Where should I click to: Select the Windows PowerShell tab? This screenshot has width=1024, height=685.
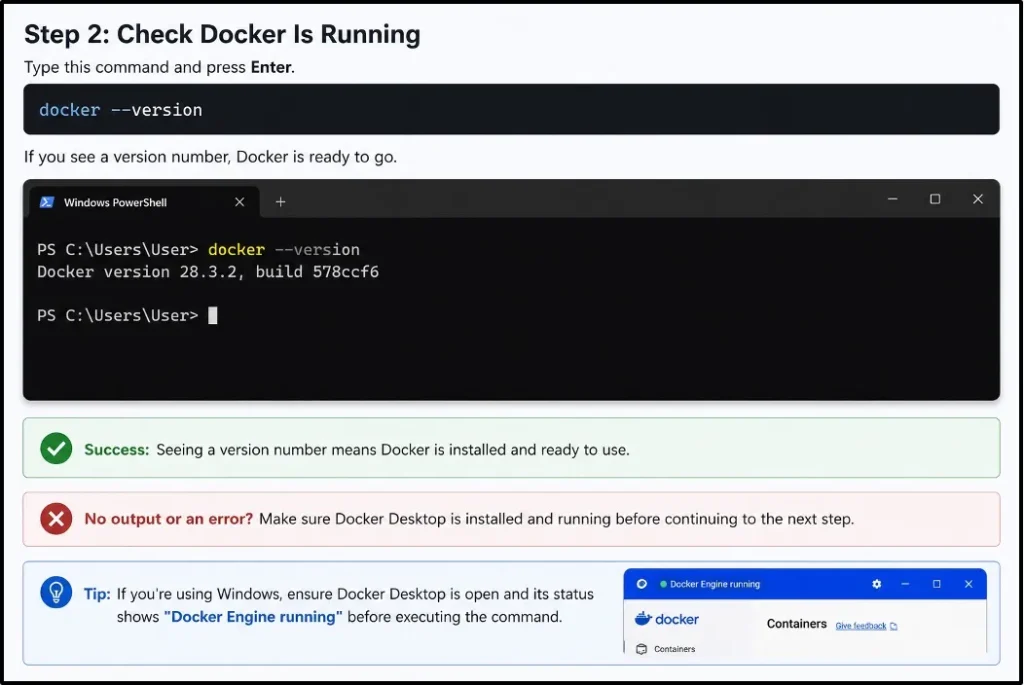(144, 202)
